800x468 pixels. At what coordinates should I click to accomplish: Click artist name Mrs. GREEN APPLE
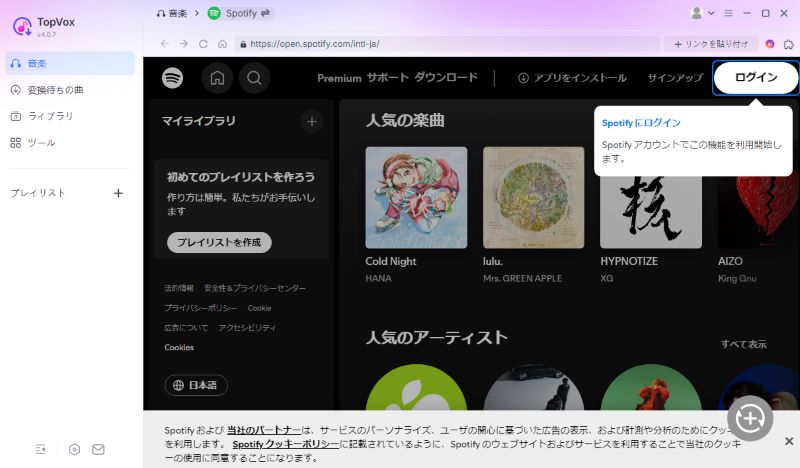(x=522, y=279)
